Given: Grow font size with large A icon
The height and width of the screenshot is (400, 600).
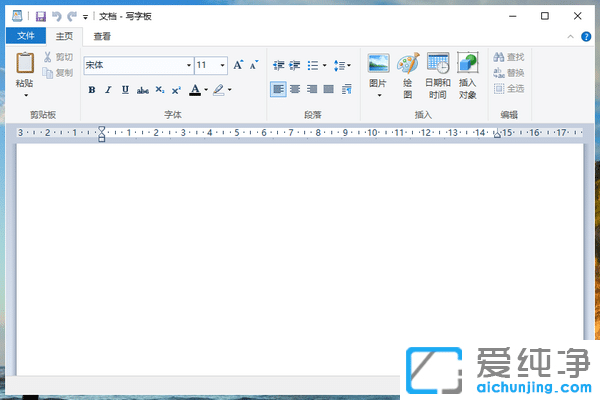Looking at the screenshot, I should [x=238, y=65].
